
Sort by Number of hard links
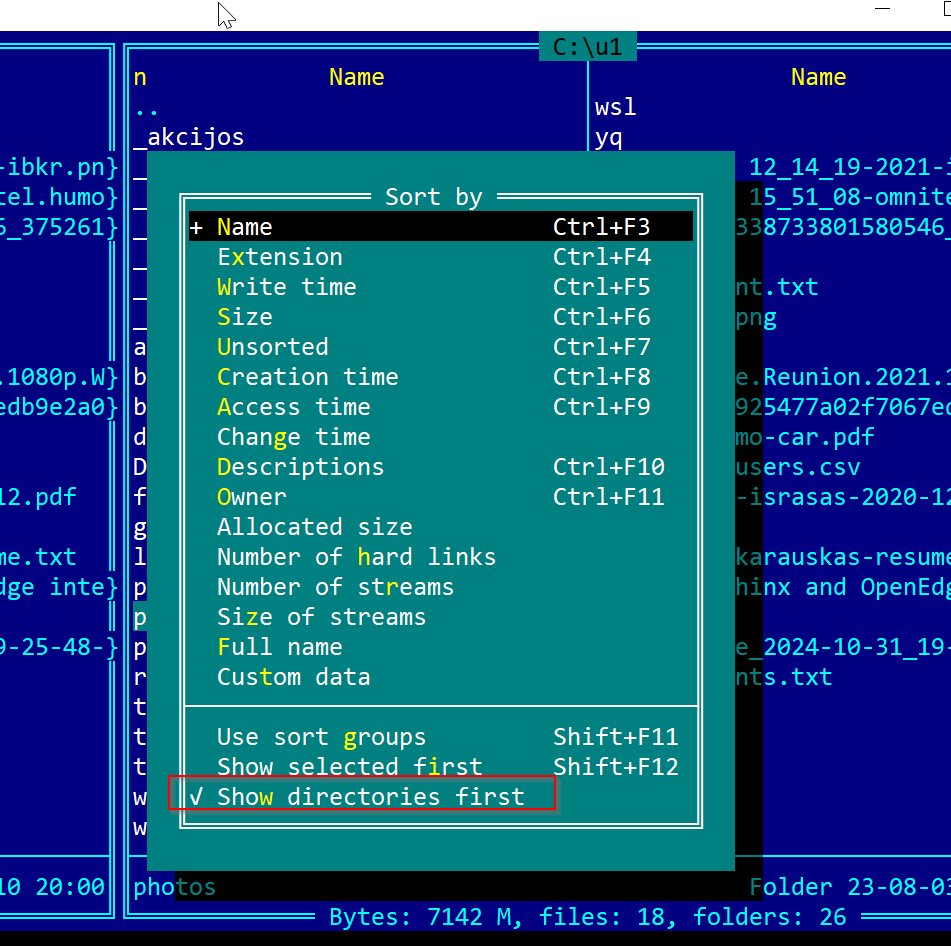coord(356,557)
